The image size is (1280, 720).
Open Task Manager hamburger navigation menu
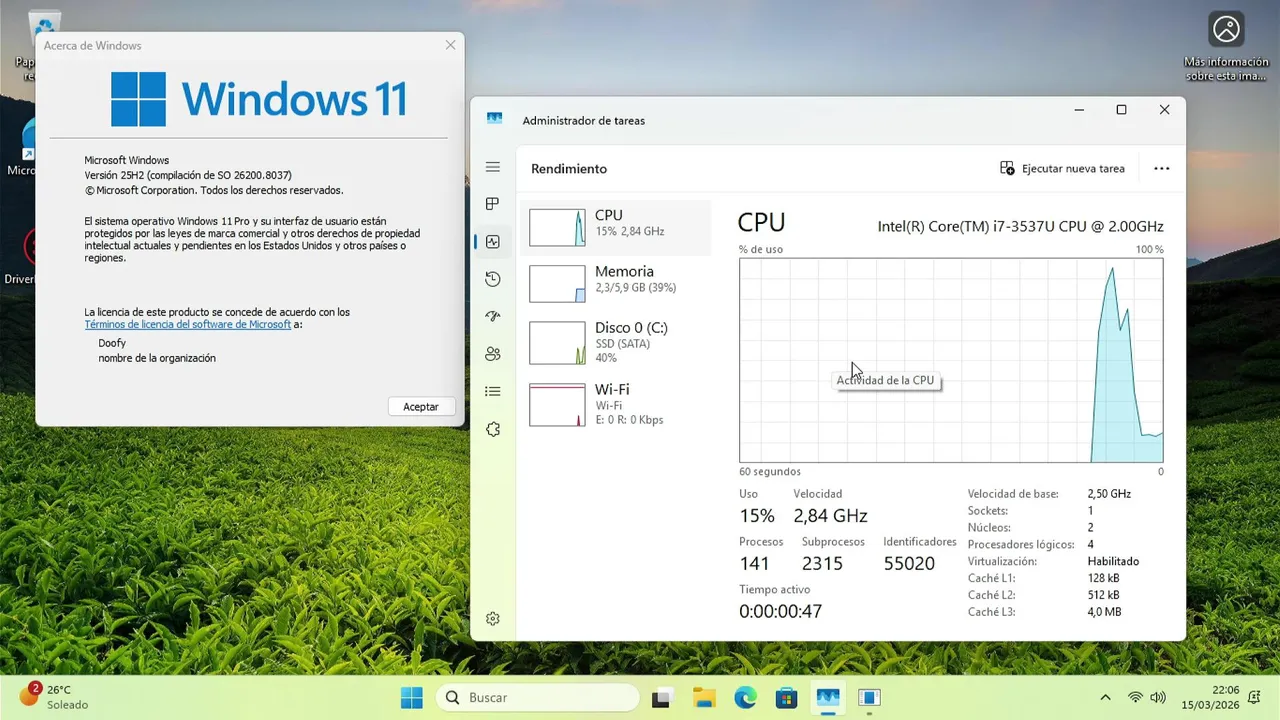[492, 167]
